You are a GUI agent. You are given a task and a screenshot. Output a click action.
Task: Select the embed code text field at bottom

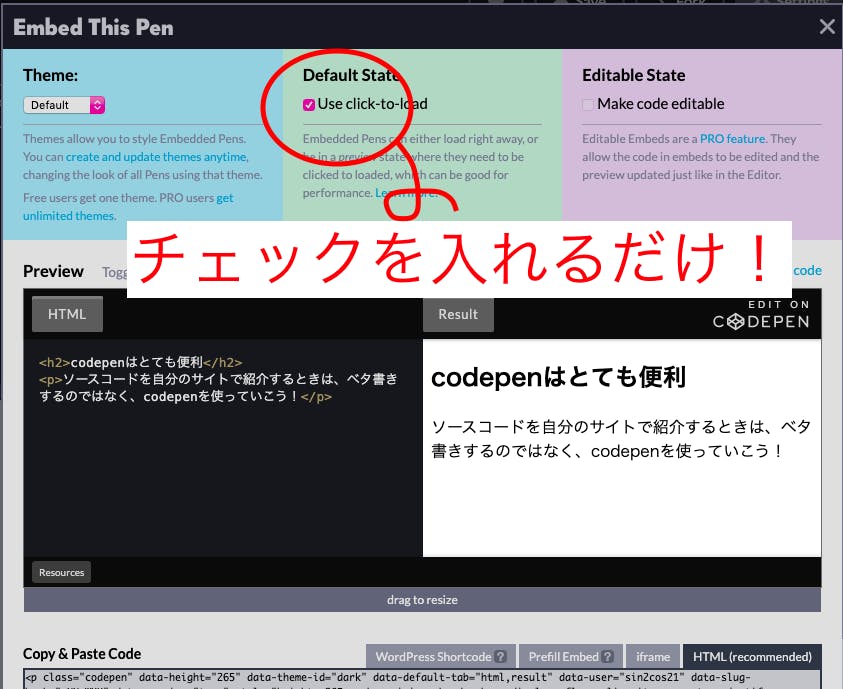tap(420, 680)
